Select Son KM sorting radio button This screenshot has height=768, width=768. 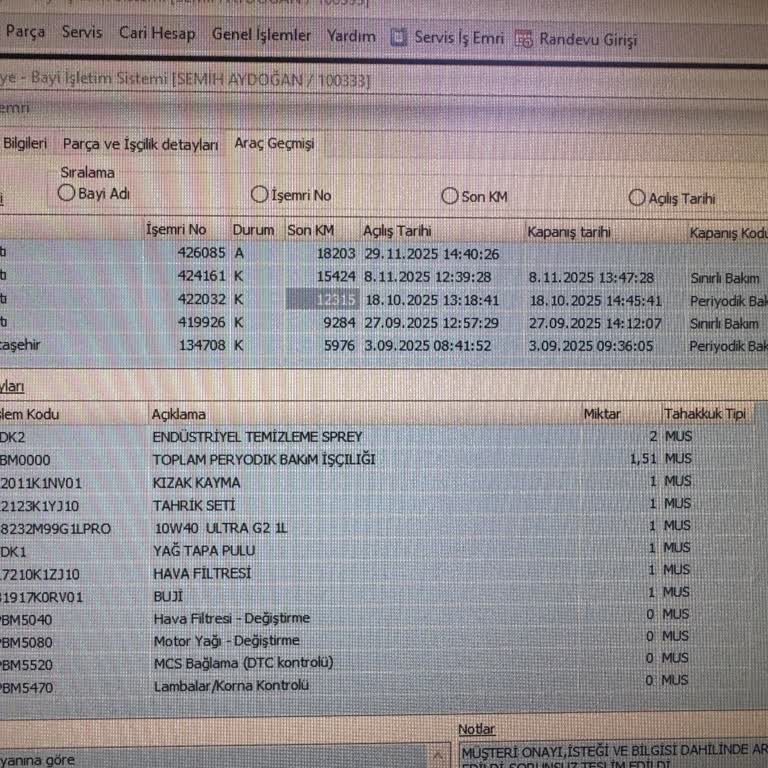pyautogui.click(x=449, y=196)
